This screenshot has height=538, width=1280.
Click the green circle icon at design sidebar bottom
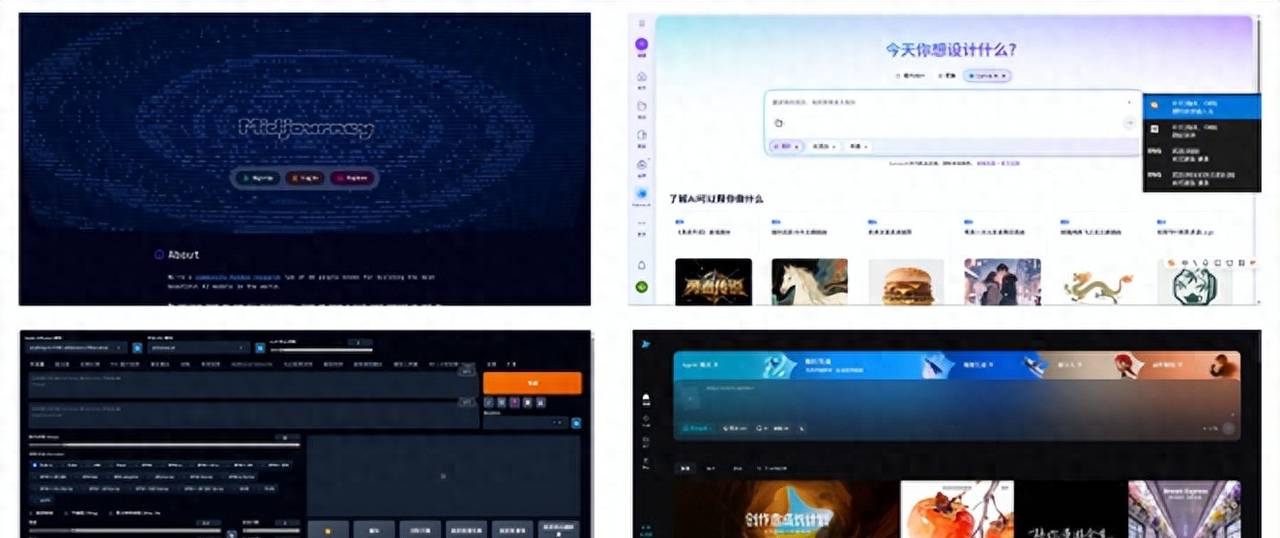pyautogui.click(x=642, y=288)
